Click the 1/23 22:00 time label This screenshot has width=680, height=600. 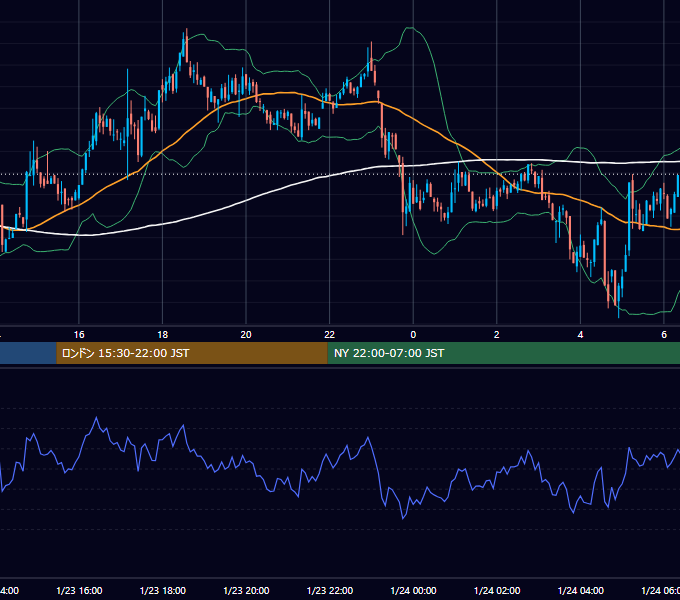(x=330, y=590)
